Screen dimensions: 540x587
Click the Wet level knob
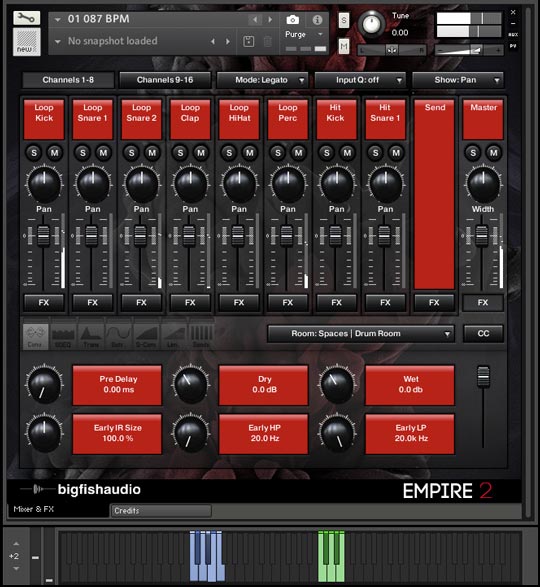tap(337, 385)
